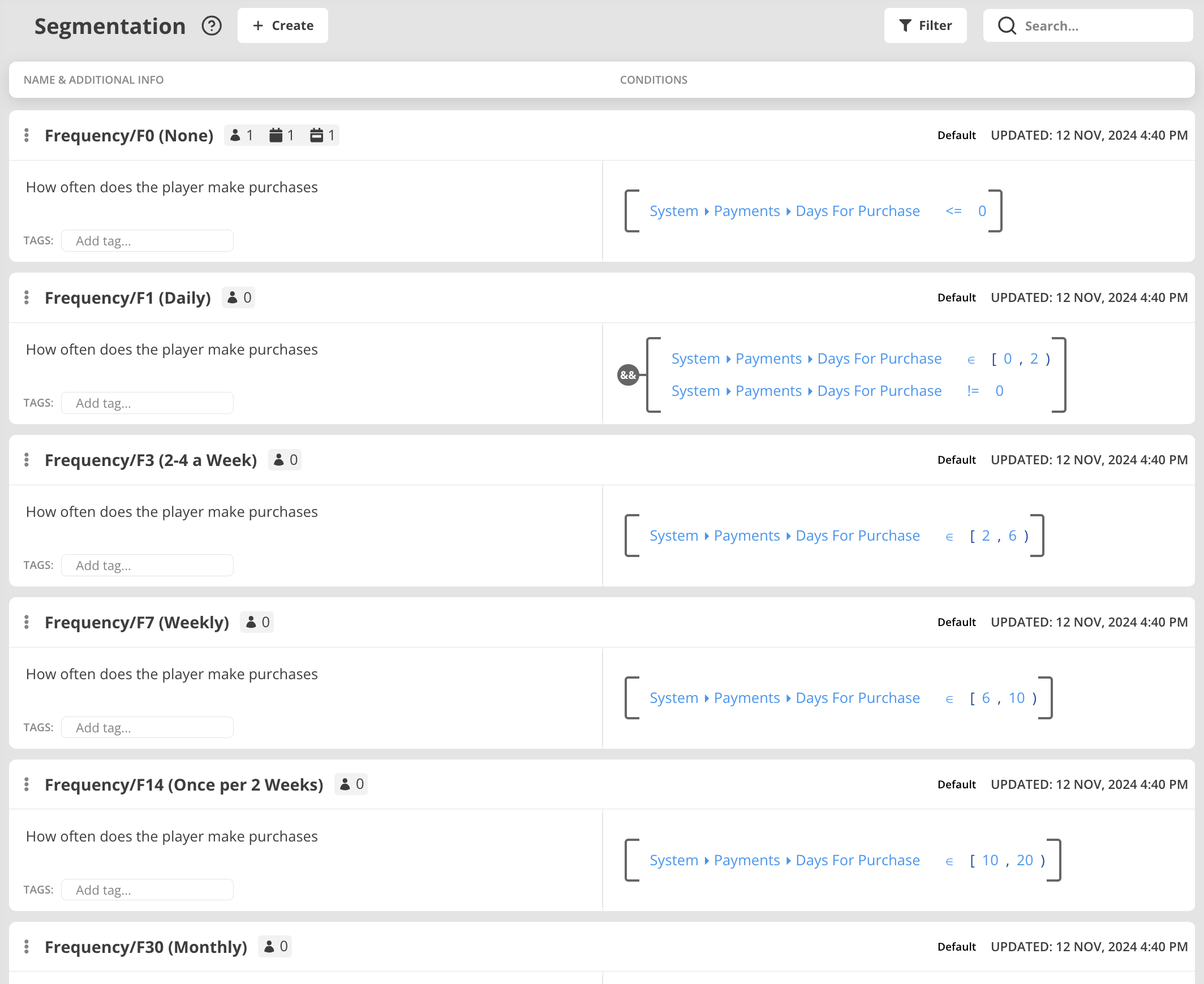Click player count badge on Frequency/F0
This screenshot has height=984, width=1204.
pyautogui.click(x=242, y=136)
